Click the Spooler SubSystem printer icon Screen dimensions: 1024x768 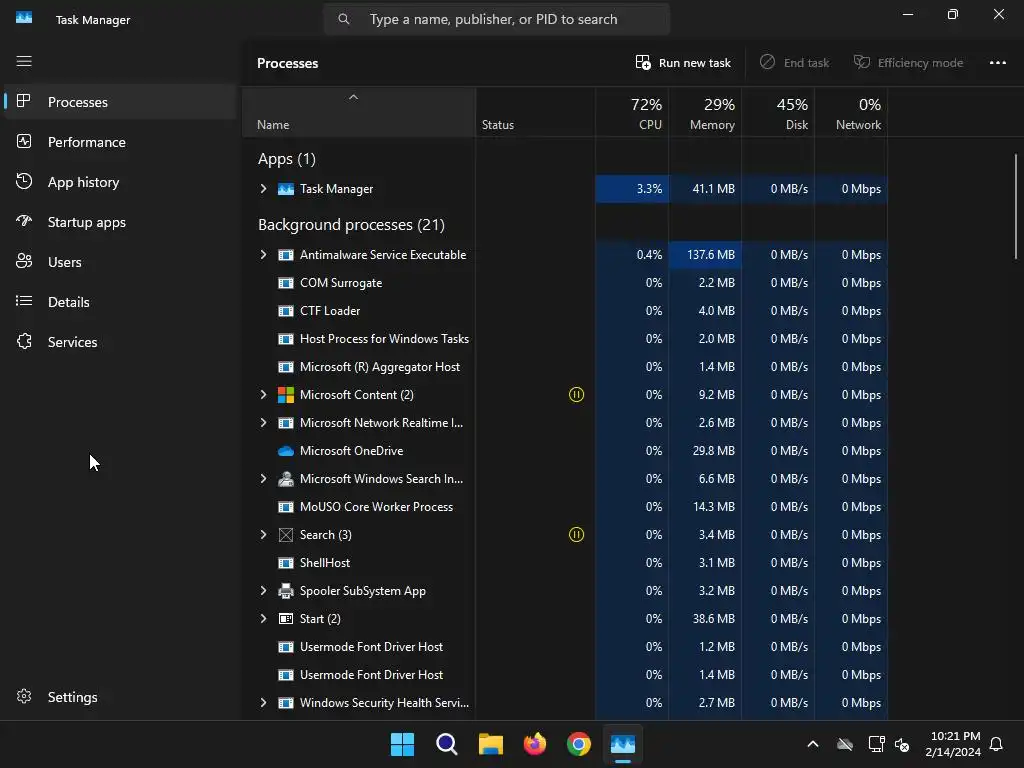tap(286, 591)
